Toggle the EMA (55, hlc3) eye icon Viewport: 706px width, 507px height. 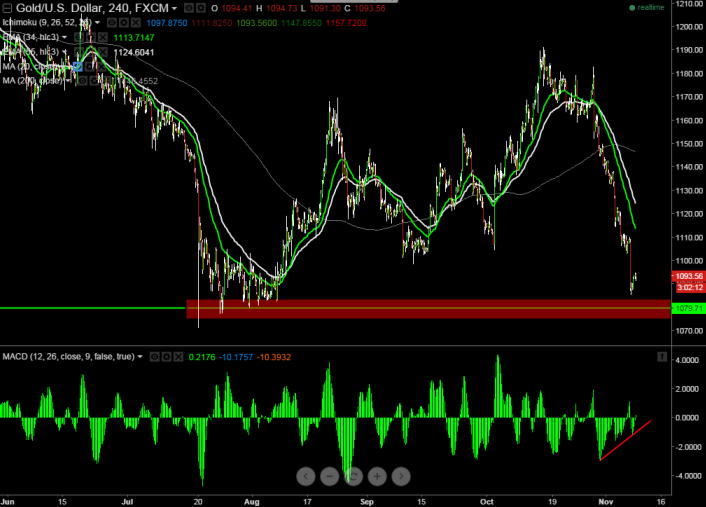(x=78, y=52)
